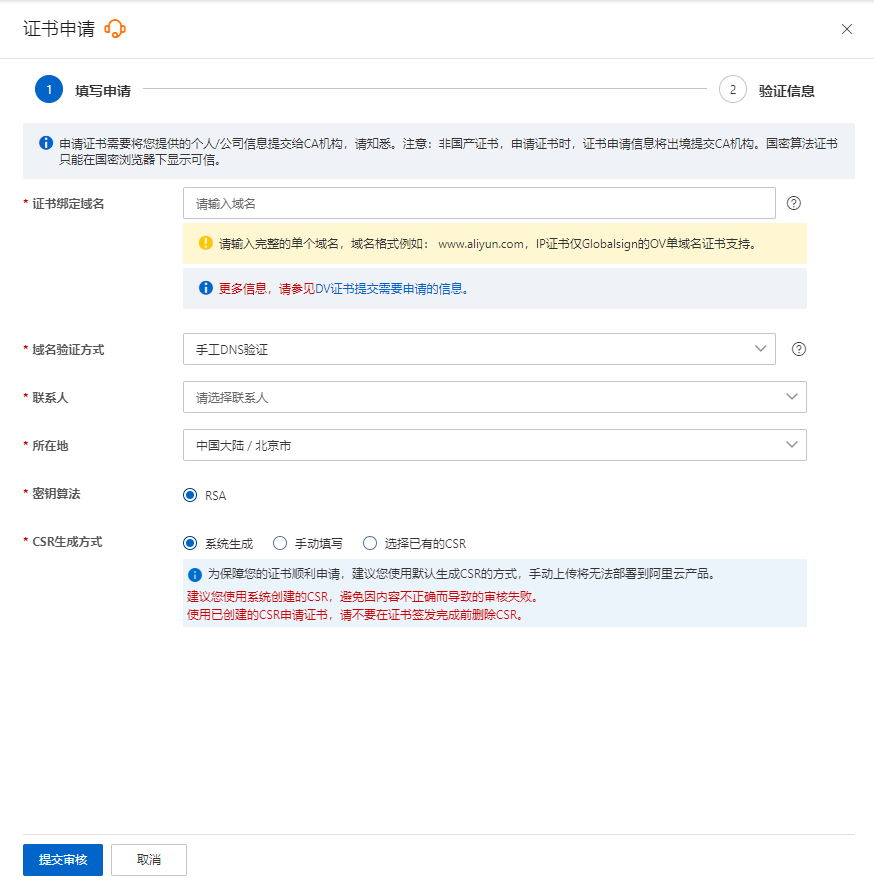Go to step 1 填写申请
Image resolution: width=874 pixels, height=884 pixels.
point(49,90)
